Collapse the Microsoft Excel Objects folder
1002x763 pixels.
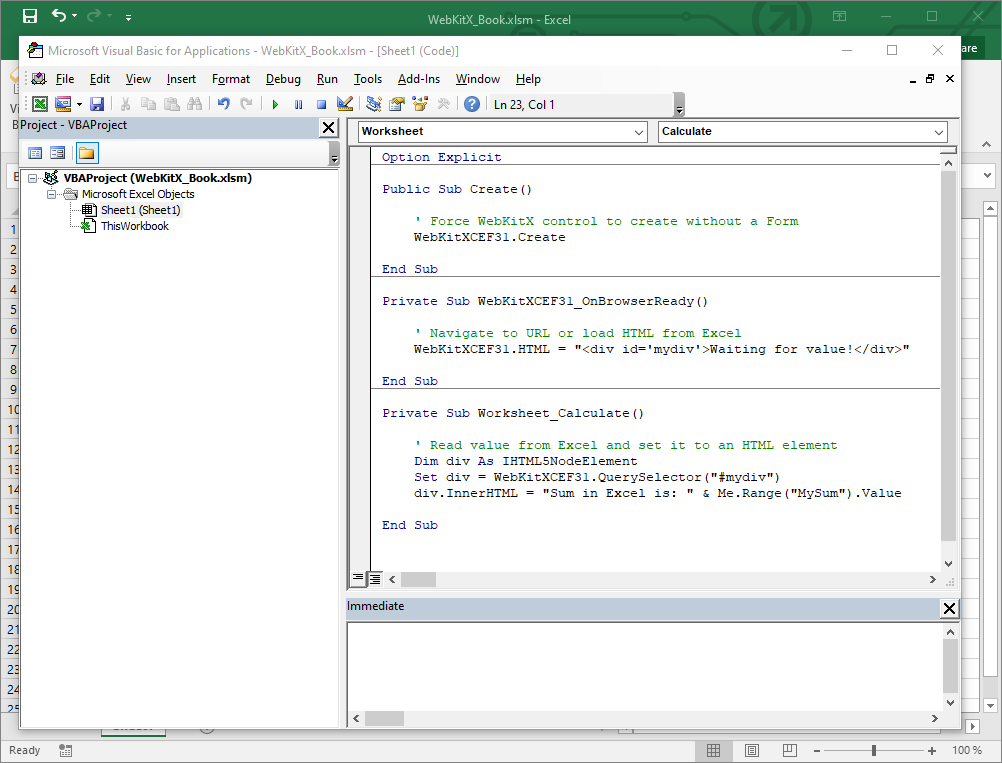[51, 194]
